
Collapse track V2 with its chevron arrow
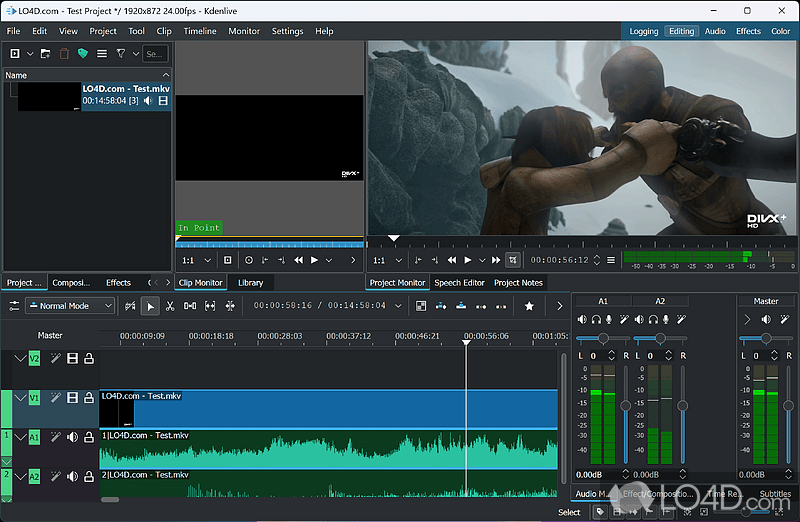coord(20,358)
